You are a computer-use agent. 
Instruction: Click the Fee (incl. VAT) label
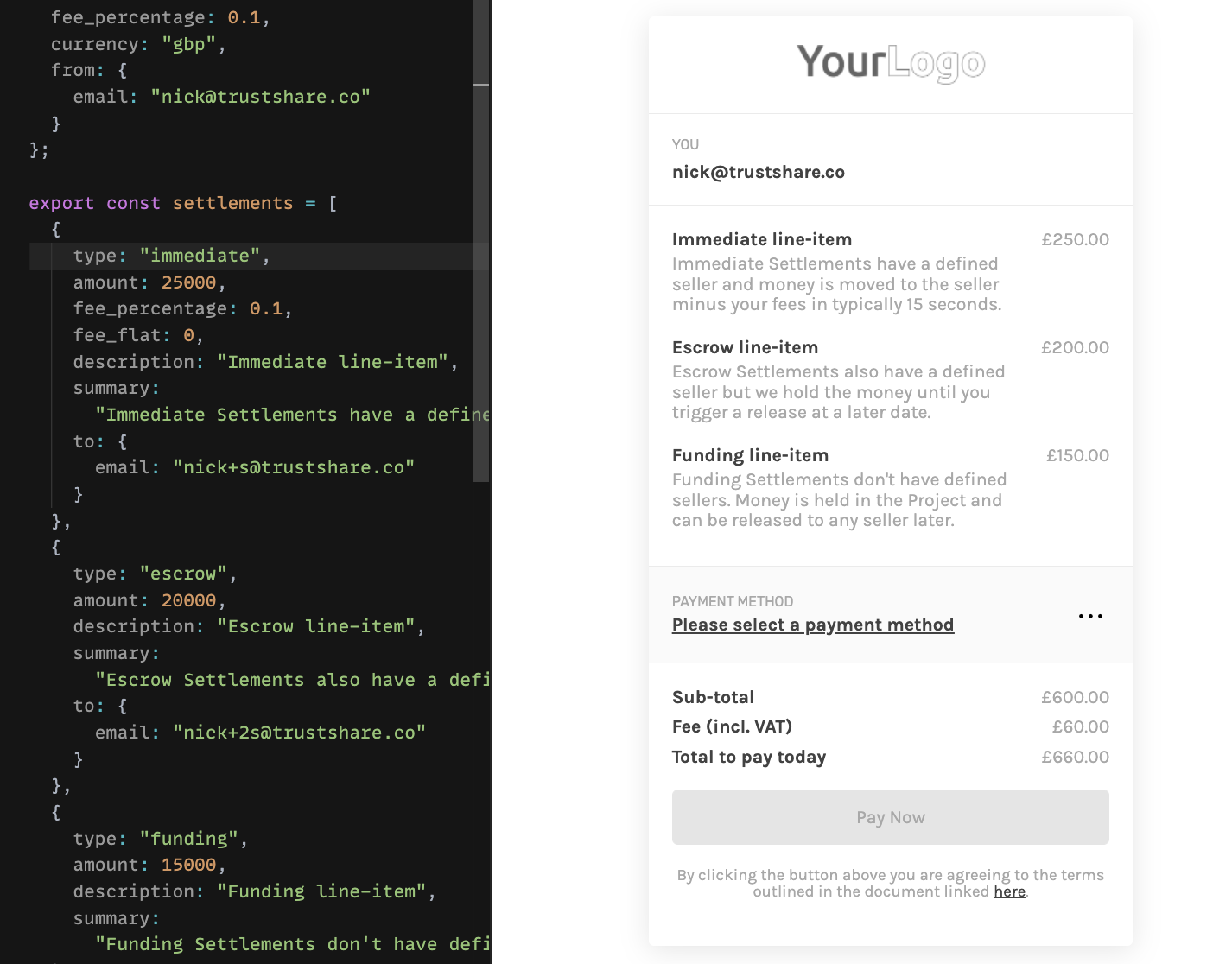733,726
